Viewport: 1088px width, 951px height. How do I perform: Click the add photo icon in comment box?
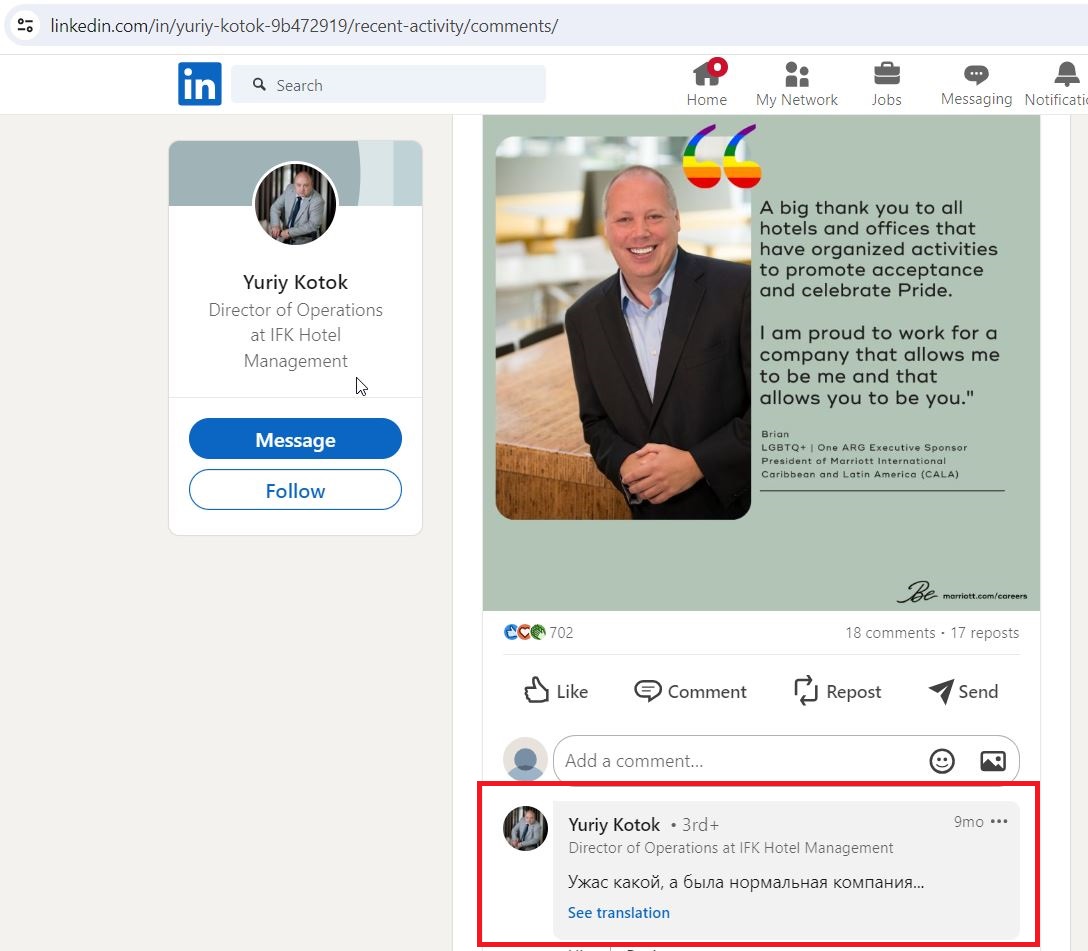point(993,761)
